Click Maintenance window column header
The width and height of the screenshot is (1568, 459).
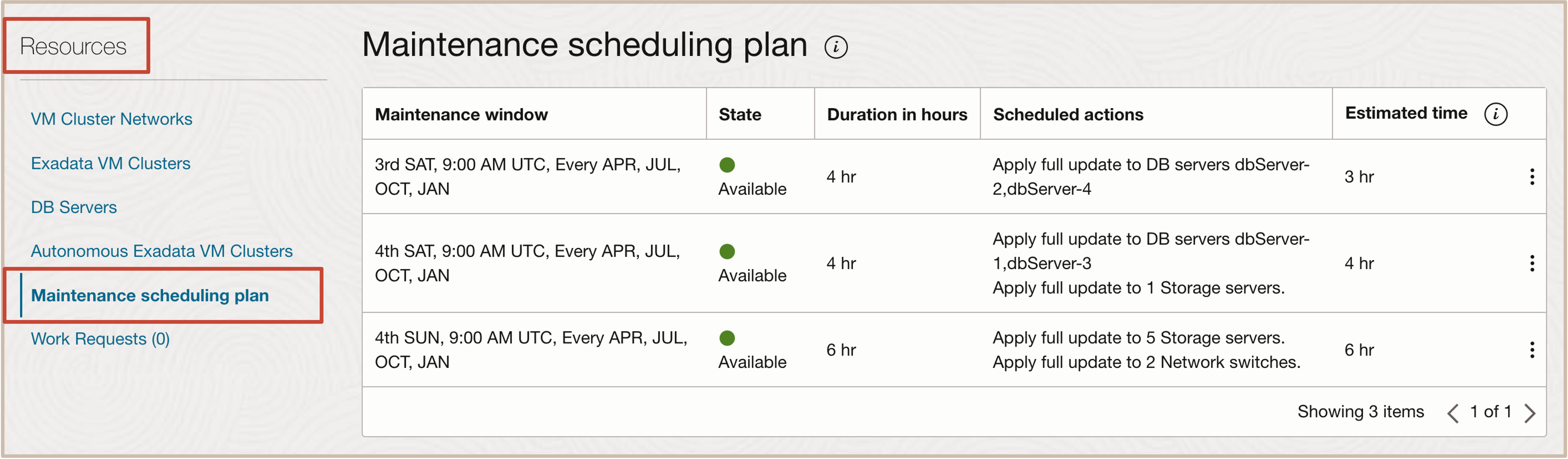coord(461,114)
